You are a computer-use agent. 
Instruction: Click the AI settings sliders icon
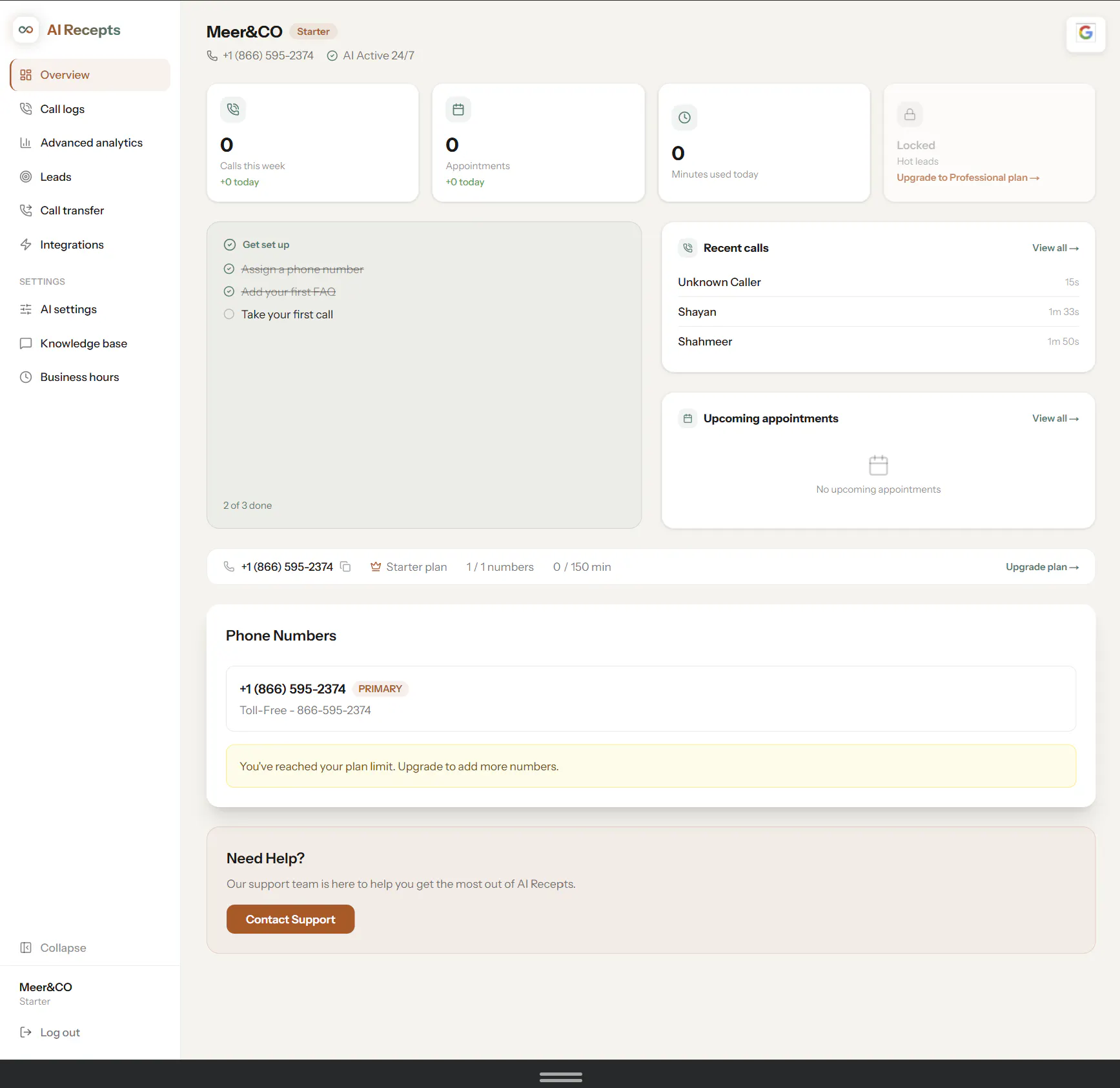coord(26,309)
